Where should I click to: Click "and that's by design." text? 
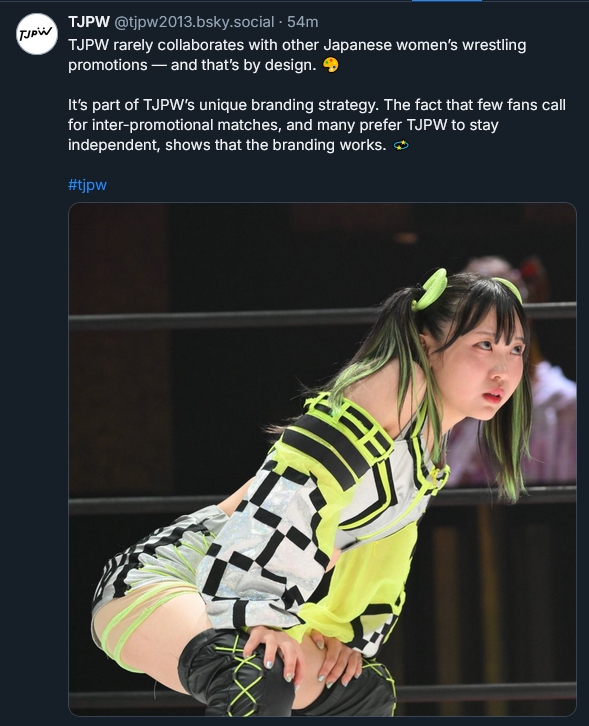pos(244,65)
